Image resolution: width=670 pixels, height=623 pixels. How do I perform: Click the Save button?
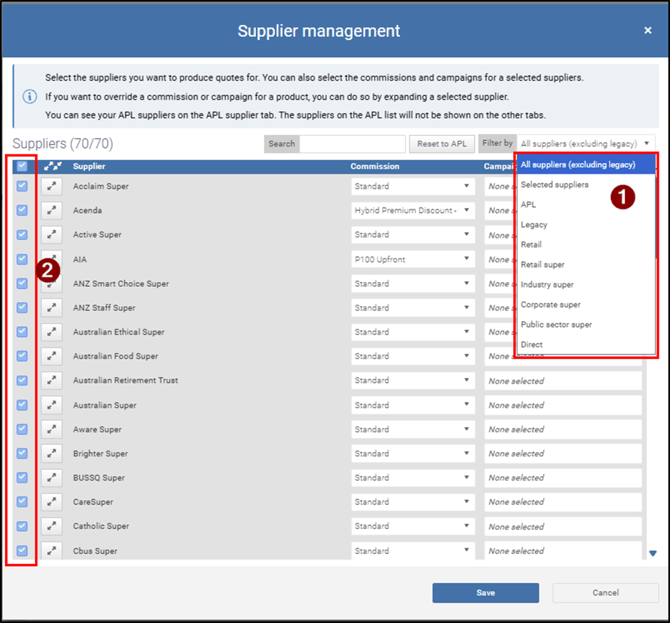coord(485,593)
